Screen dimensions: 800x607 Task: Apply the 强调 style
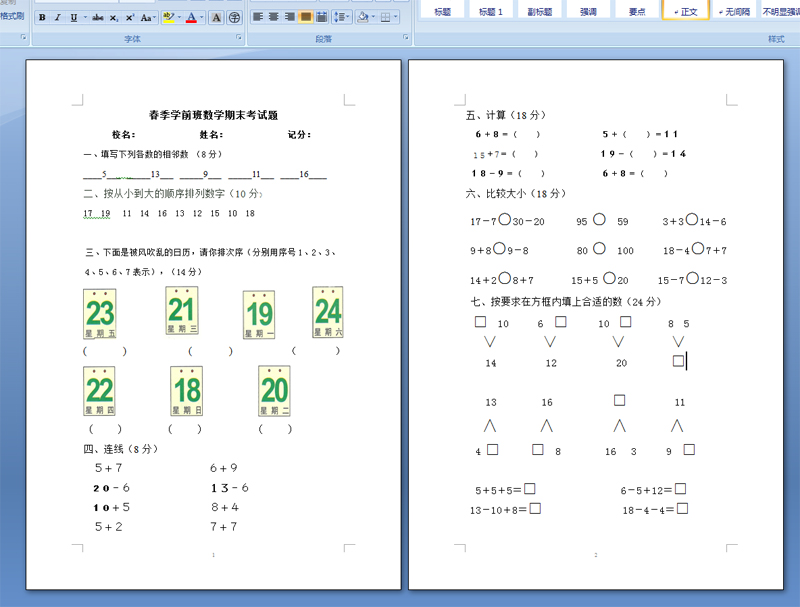[588, 11]
